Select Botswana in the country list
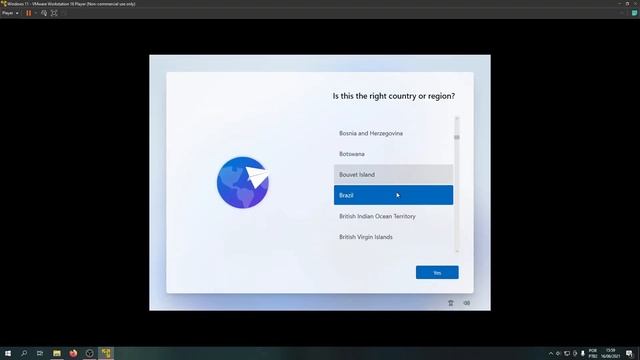640x360 pixels. (393, 154)
